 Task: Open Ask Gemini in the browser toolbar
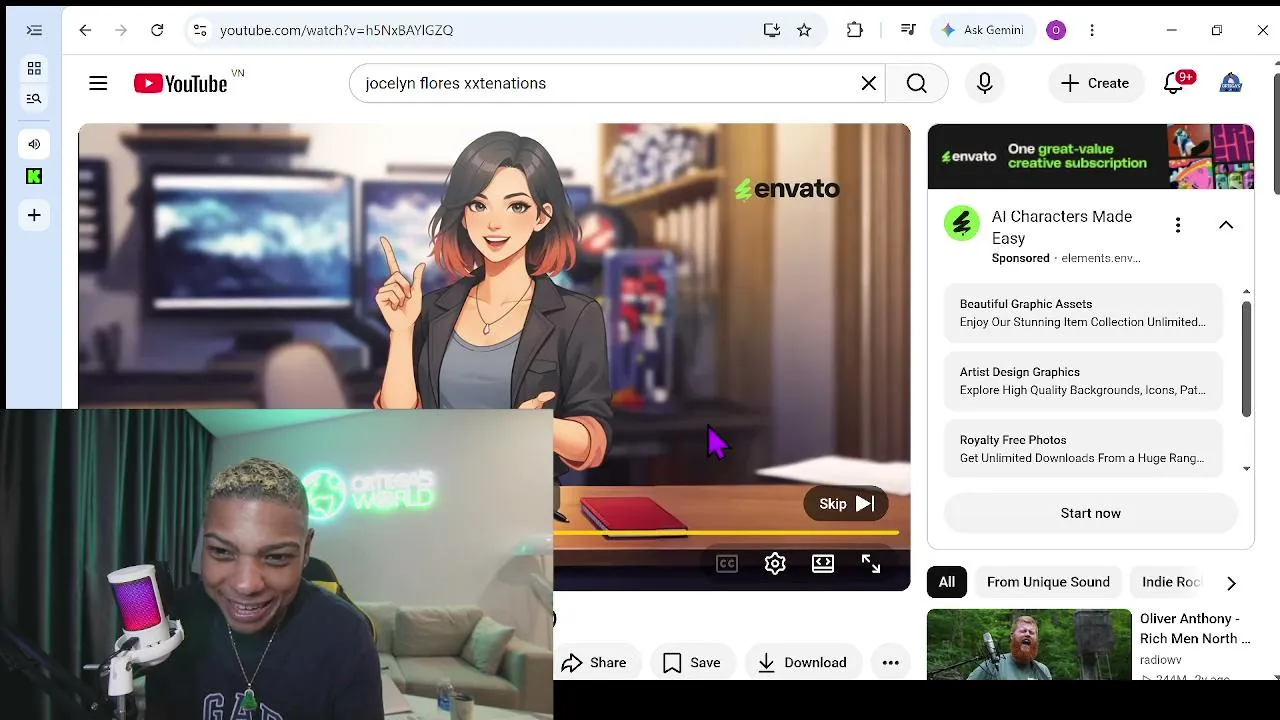click(x=982, y=30)
